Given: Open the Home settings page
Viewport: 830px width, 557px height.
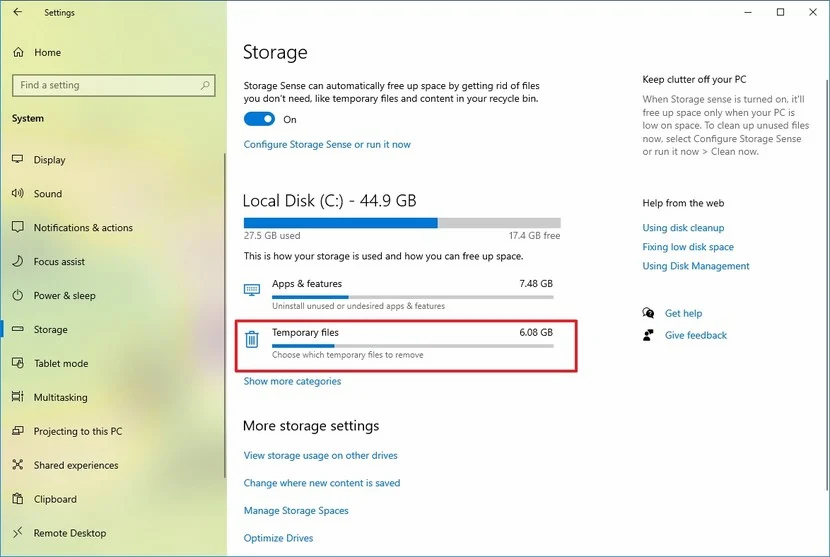Looking at the screenshot, I should coord(47,52).
